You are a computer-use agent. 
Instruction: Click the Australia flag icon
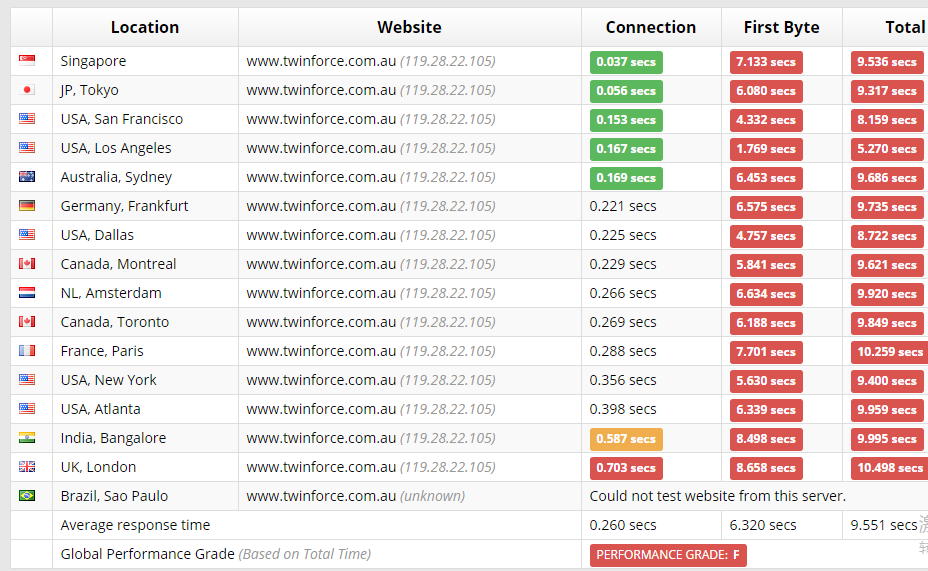pyautogui.click(x=27, y=176)
